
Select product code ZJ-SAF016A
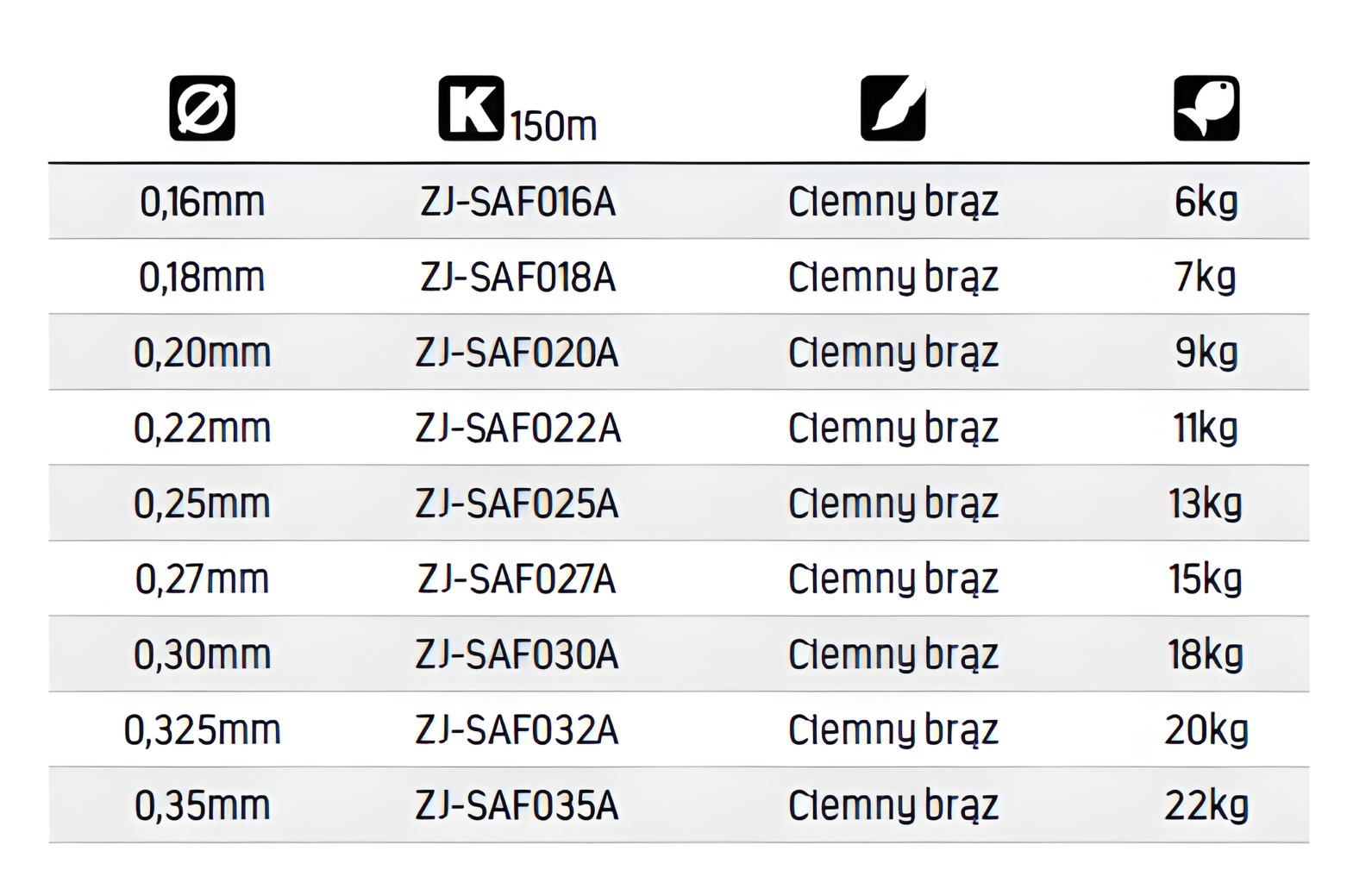coord(517,202)
